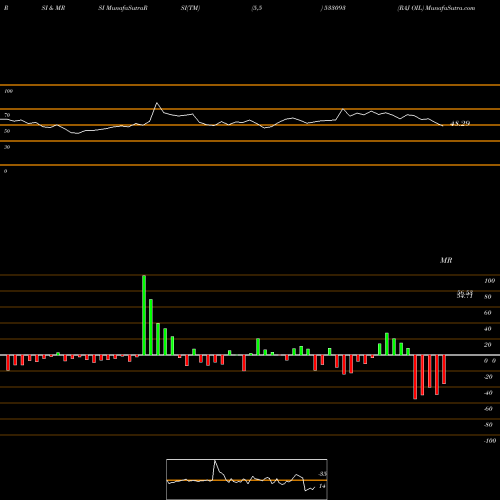Click the RSI axis label 30
Screen dimensions: 500x500
[7, 147]
